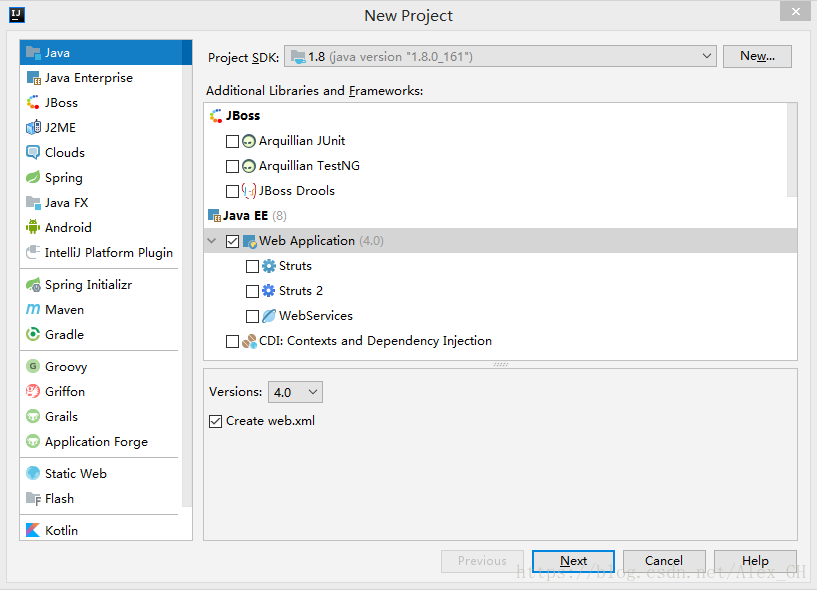Close the New Project dialog
The image size is (817, 592).
pyautogui.click(x=795, y=11)
